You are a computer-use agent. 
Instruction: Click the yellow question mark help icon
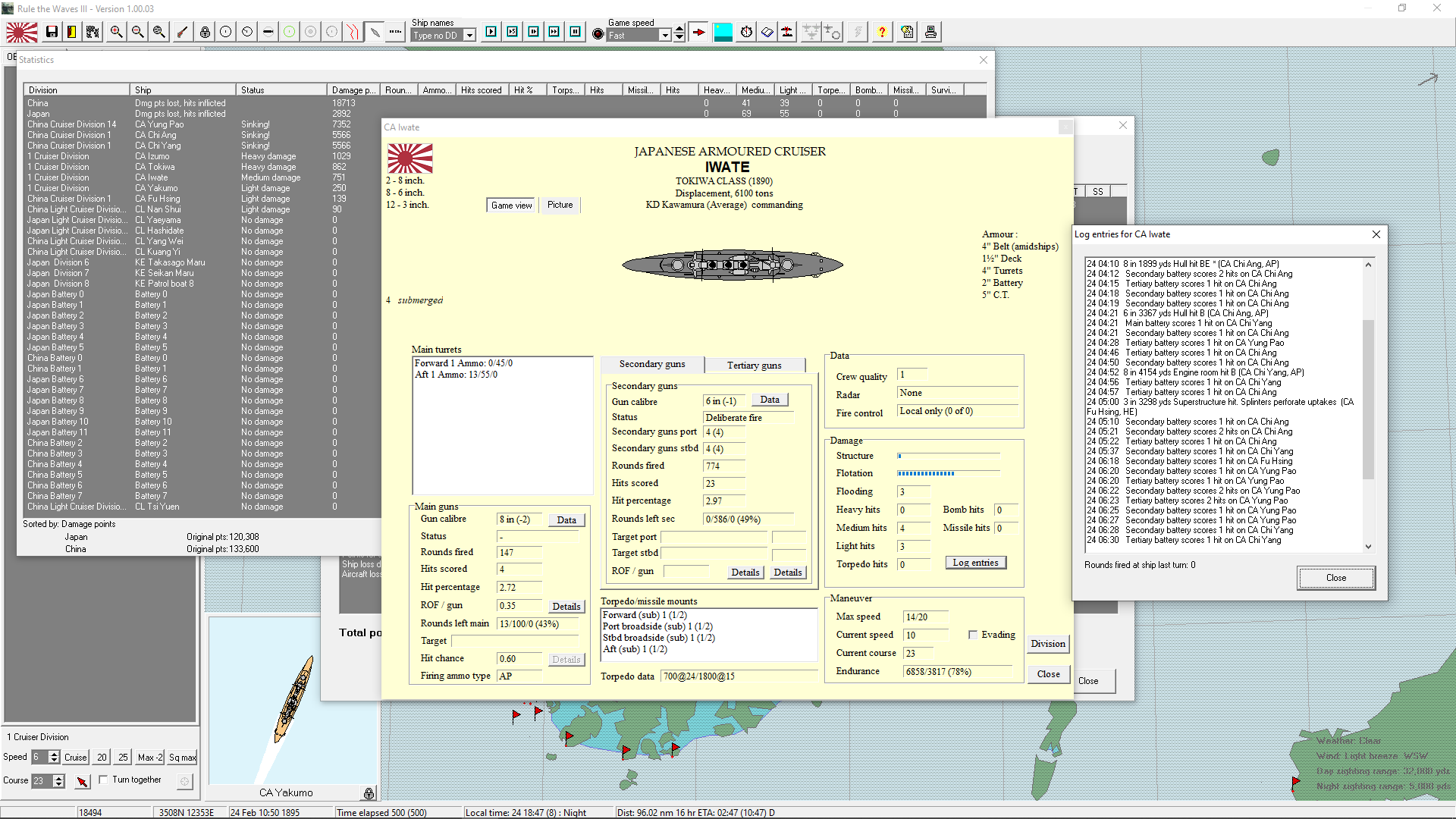click(881, 32)
